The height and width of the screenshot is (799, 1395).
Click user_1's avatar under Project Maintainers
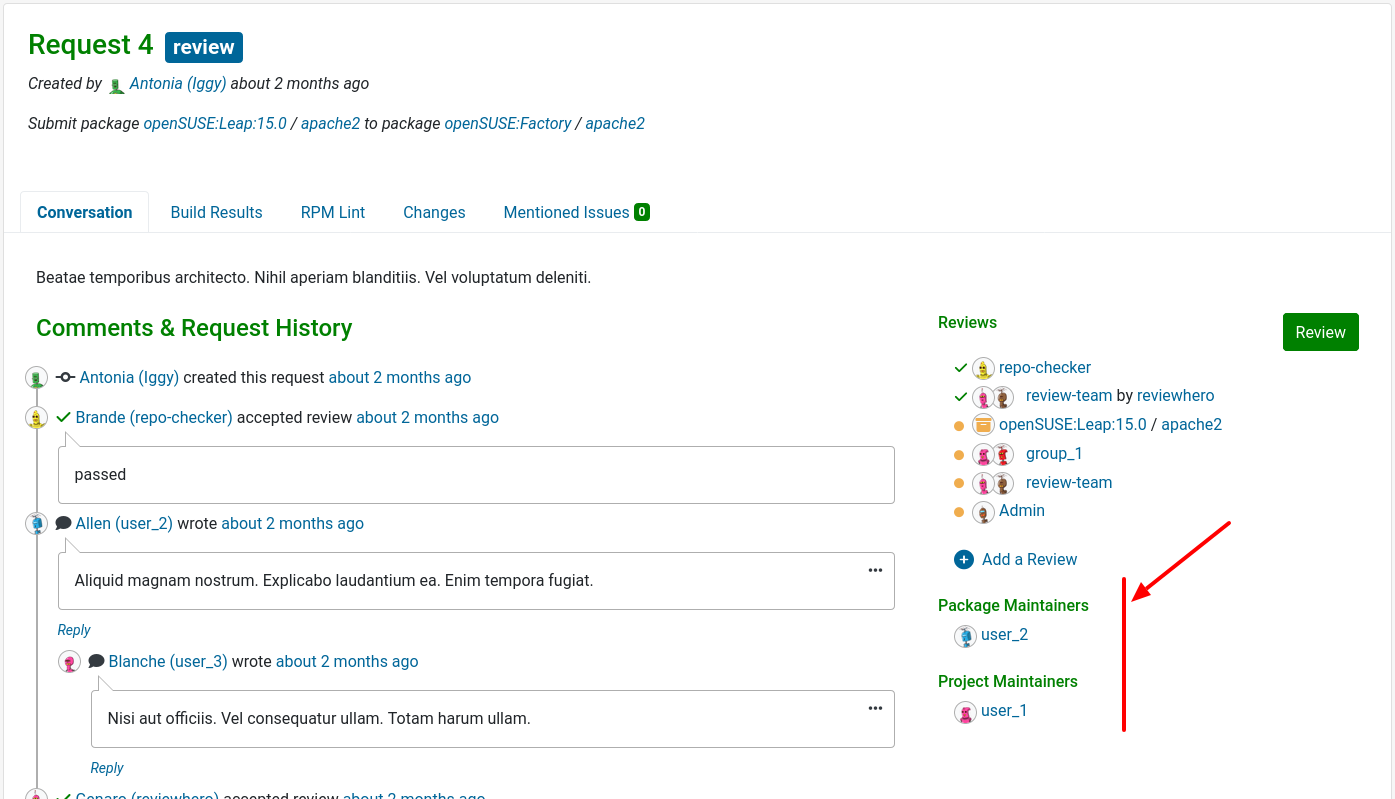pos(964,711)
